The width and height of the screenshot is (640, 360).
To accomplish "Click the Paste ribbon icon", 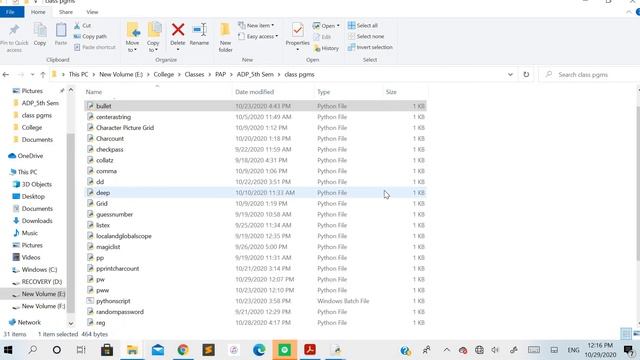I will [61, 30].
